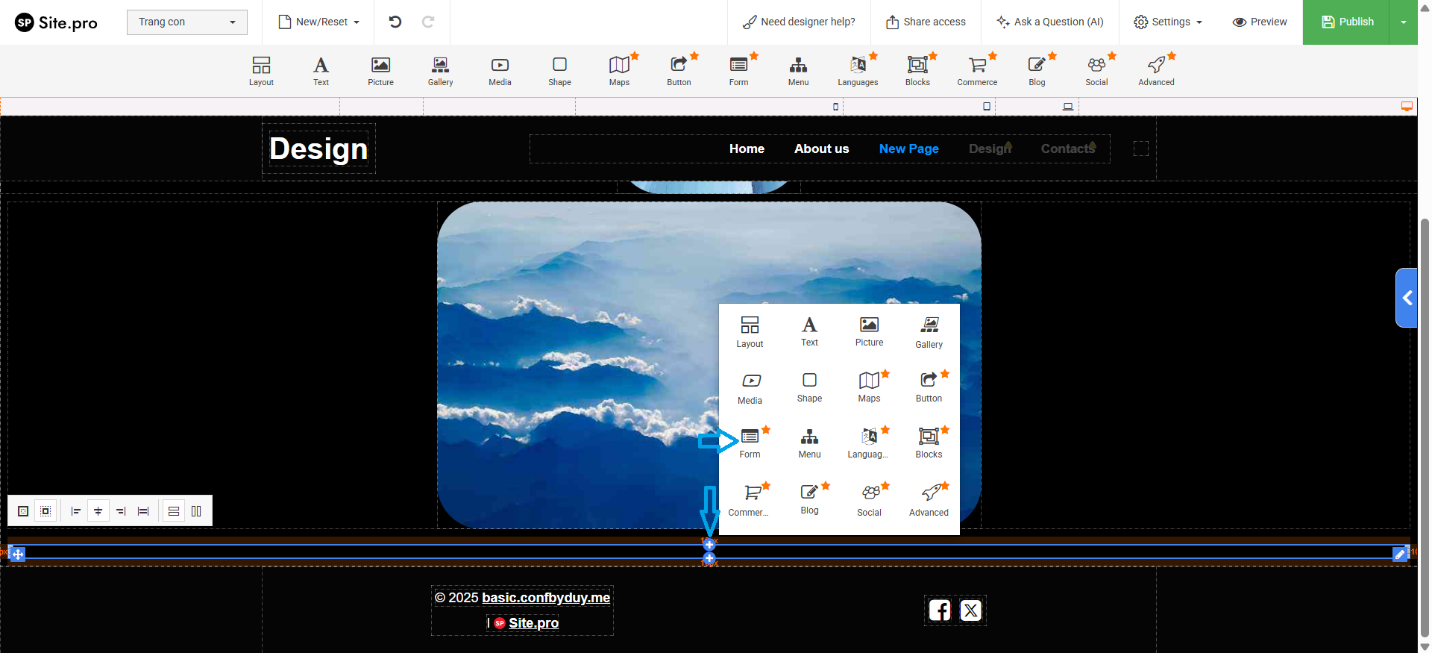1432x653 pixels.
Task: Select the New Page navigation item
Action: pos(908,149)
